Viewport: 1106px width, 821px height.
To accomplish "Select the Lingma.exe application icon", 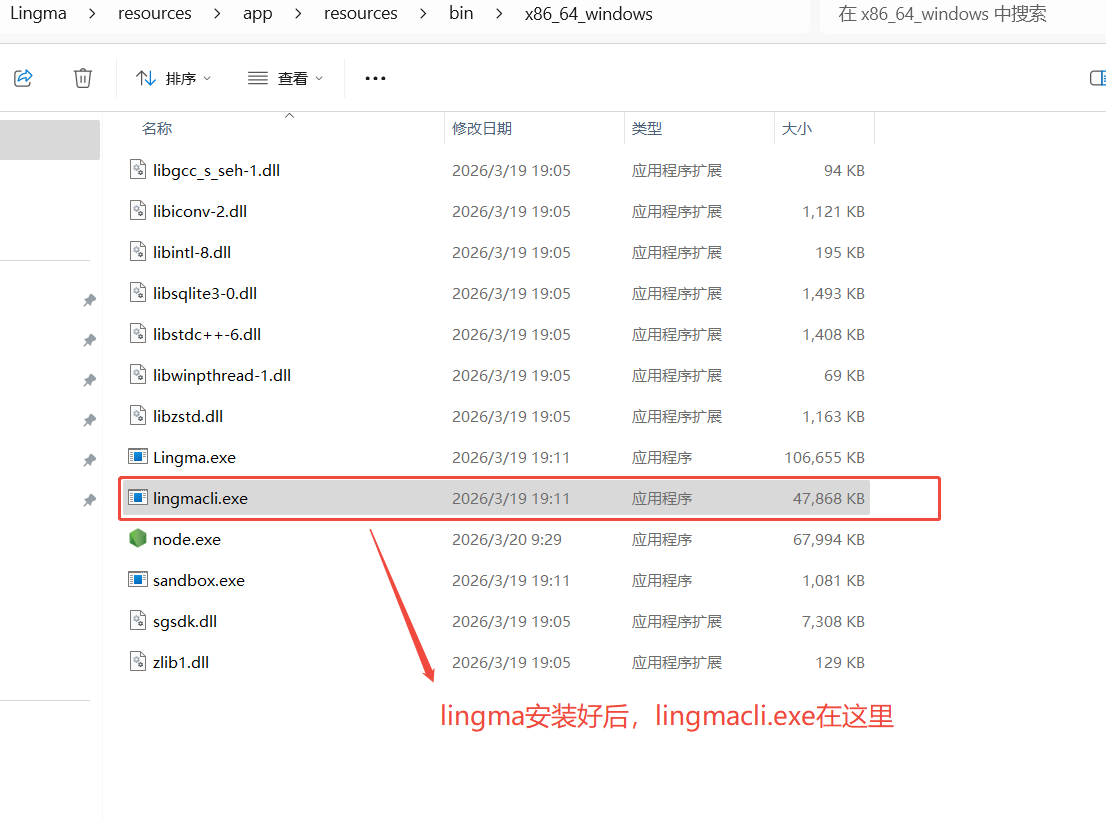I will [x=138, y=456].
